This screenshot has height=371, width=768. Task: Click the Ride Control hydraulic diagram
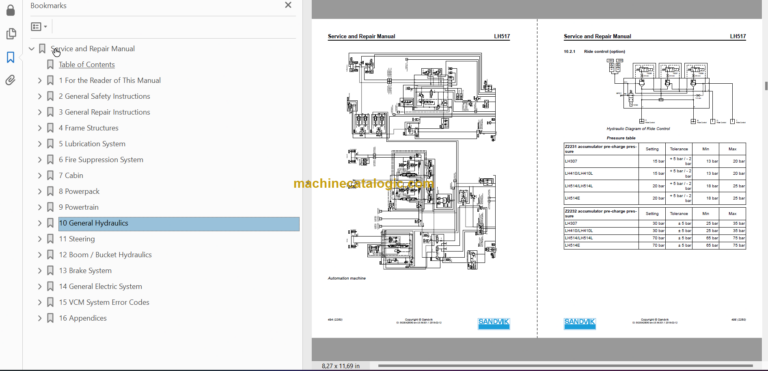coord(676,91)
